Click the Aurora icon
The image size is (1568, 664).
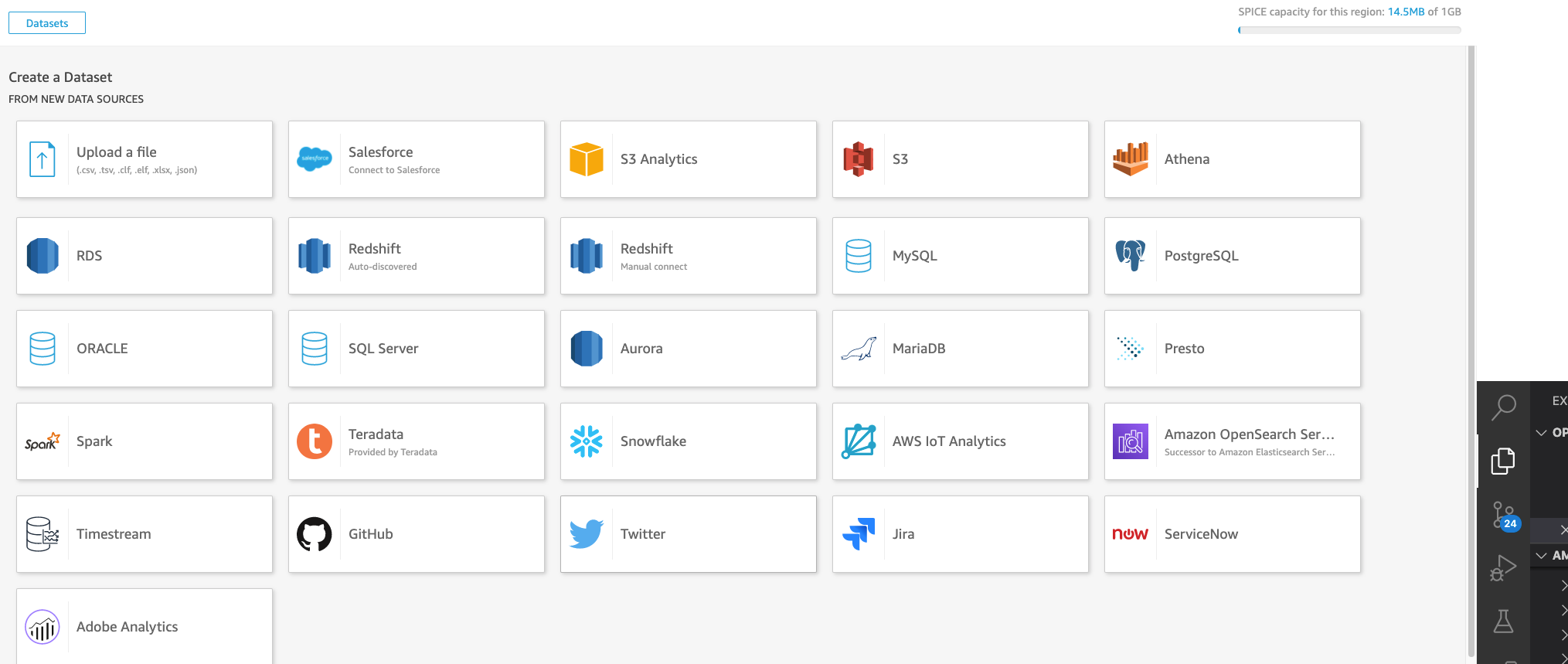pos(587,349)
